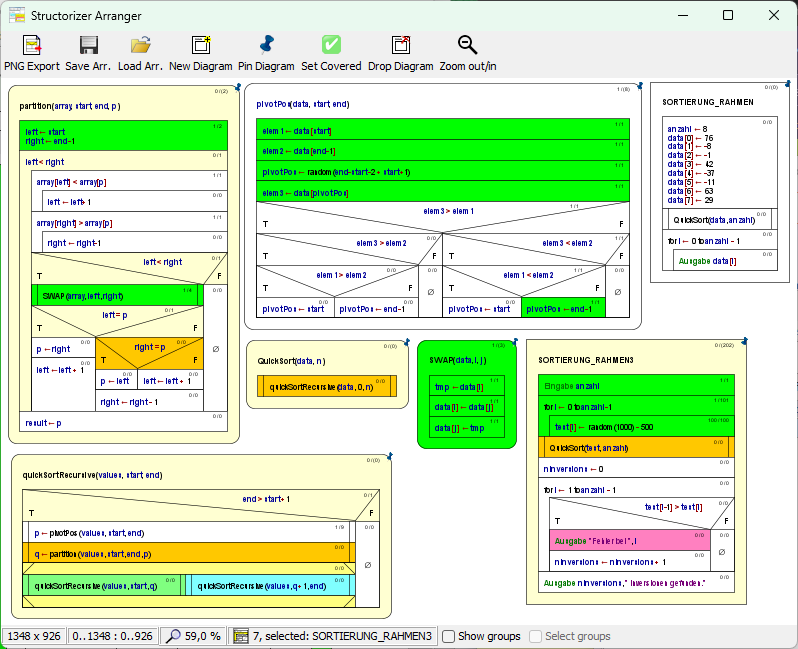Screen dimensions: 798x649
Task: Click 'tmp ← data[i]' in SWAP
Action: (467, 386)
